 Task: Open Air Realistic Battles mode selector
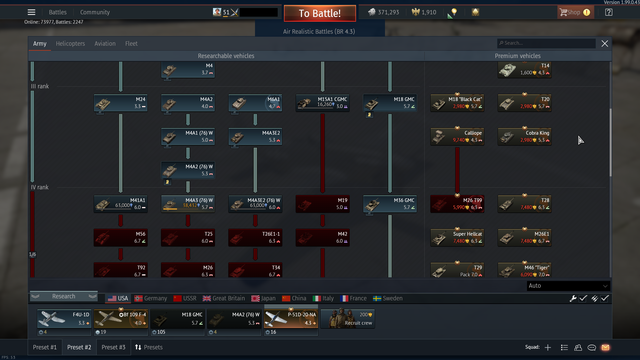[319, 31]
